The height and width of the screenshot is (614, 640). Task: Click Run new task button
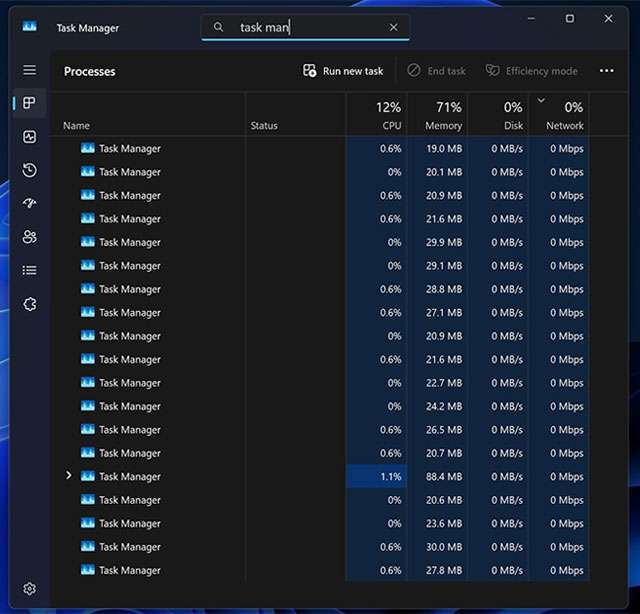click(x=343, y=71)
